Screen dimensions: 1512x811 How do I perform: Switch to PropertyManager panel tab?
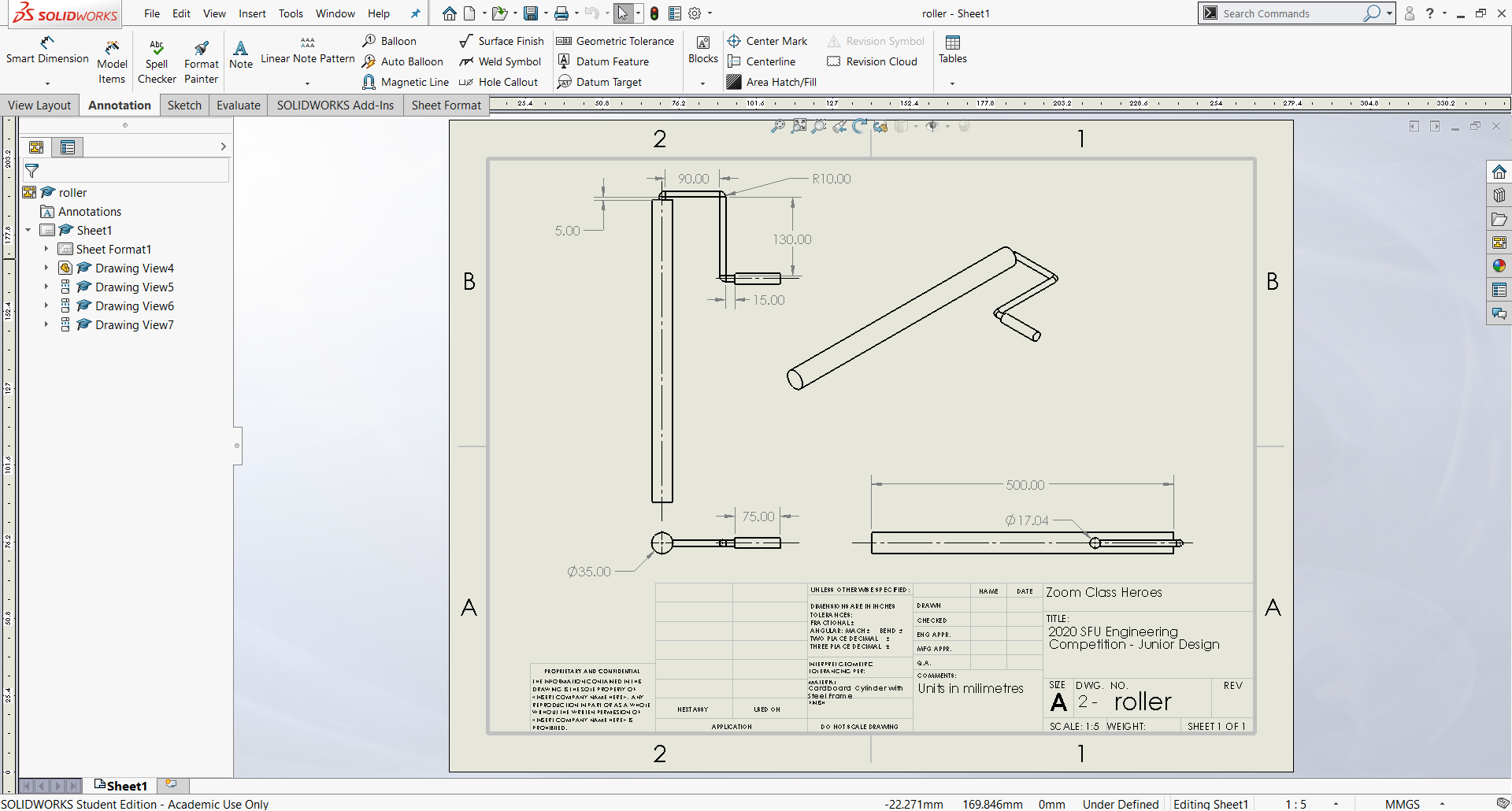68,147
